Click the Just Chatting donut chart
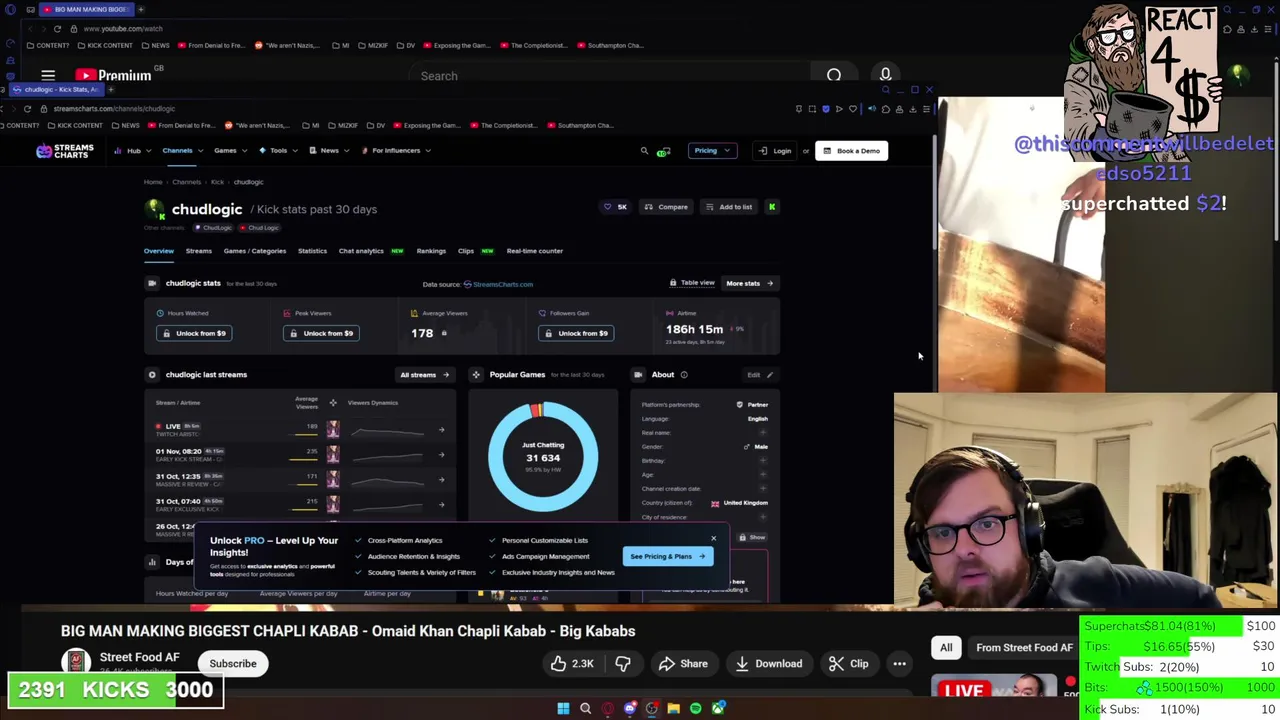 pos(543,456)
